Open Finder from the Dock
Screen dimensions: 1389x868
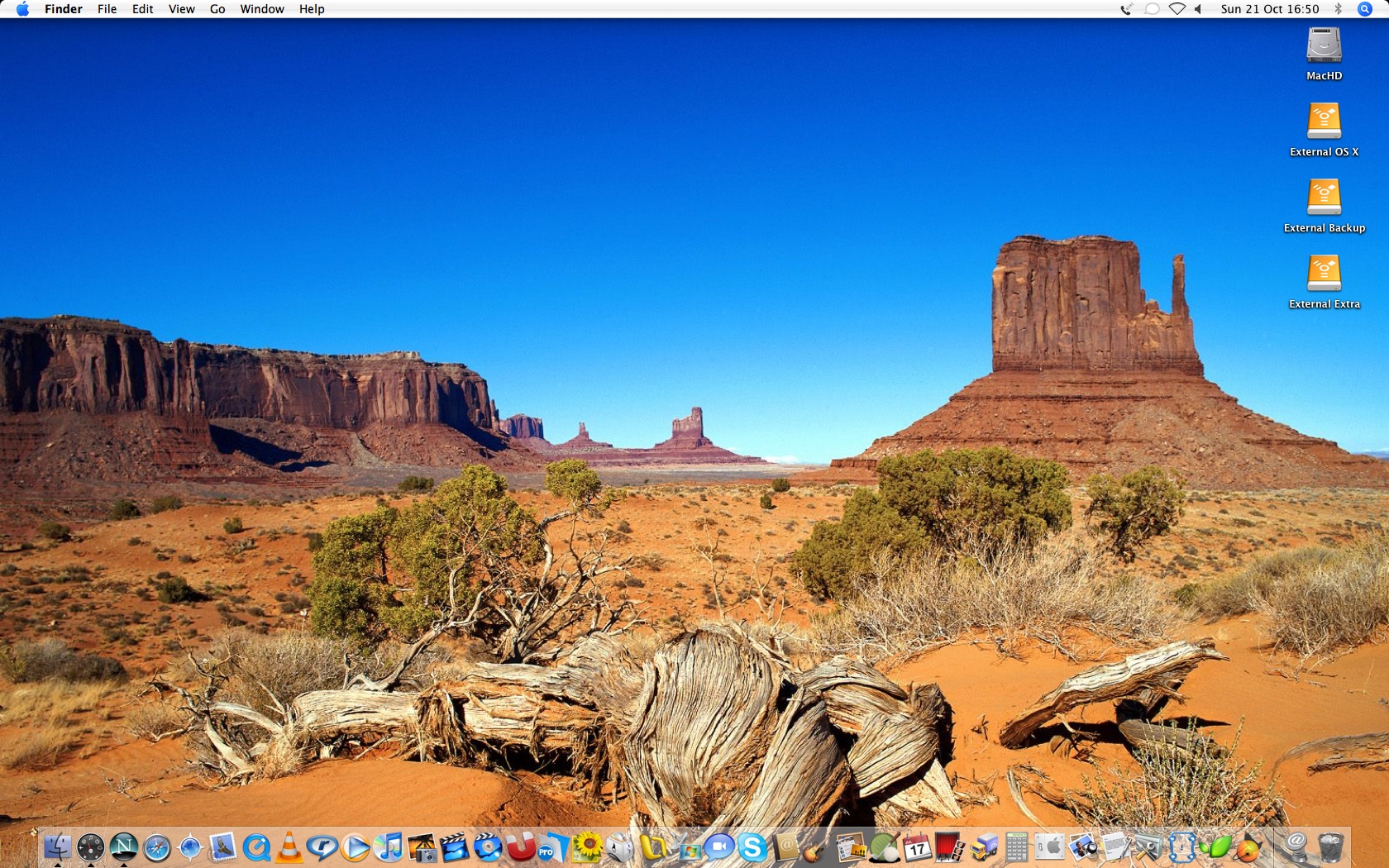point(57,847)
